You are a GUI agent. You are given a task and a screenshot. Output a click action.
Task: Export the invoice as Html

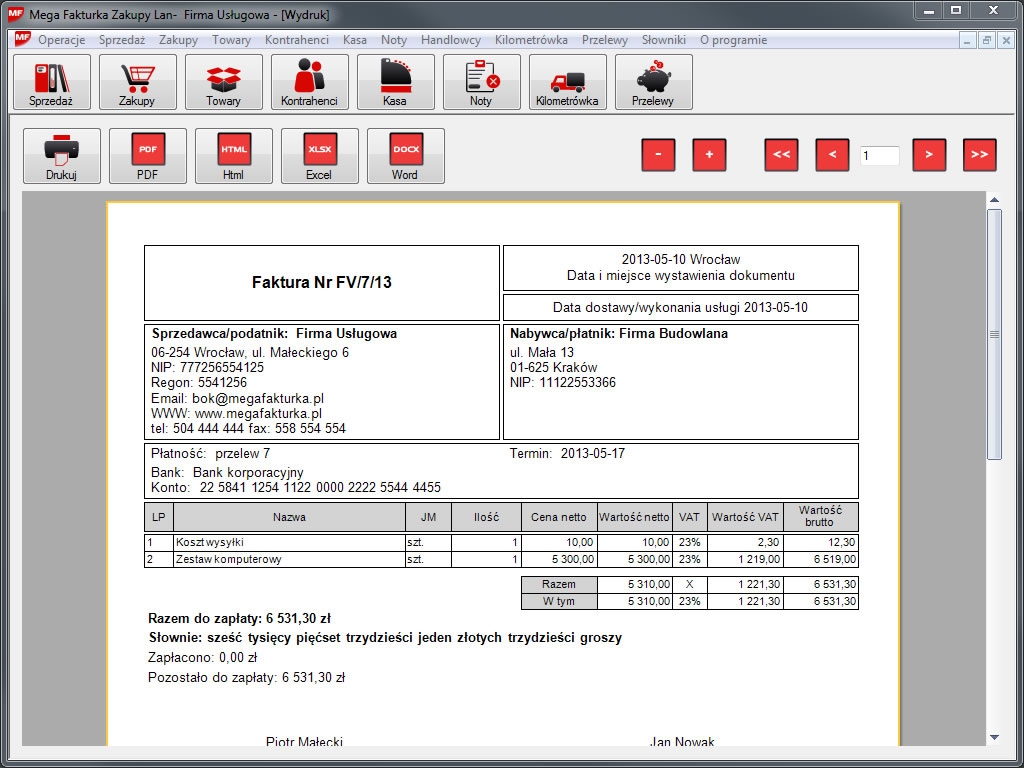pyautogui.click(x=234, y=156)
